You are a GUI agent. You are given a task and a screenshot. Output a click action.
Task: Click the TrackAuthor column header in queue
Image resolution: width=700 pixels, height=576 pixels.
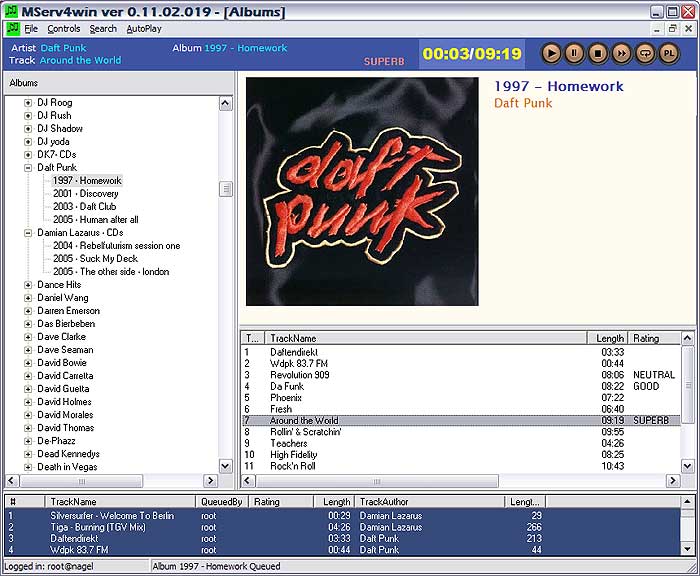pyautogui.click(x=429, y=502)
